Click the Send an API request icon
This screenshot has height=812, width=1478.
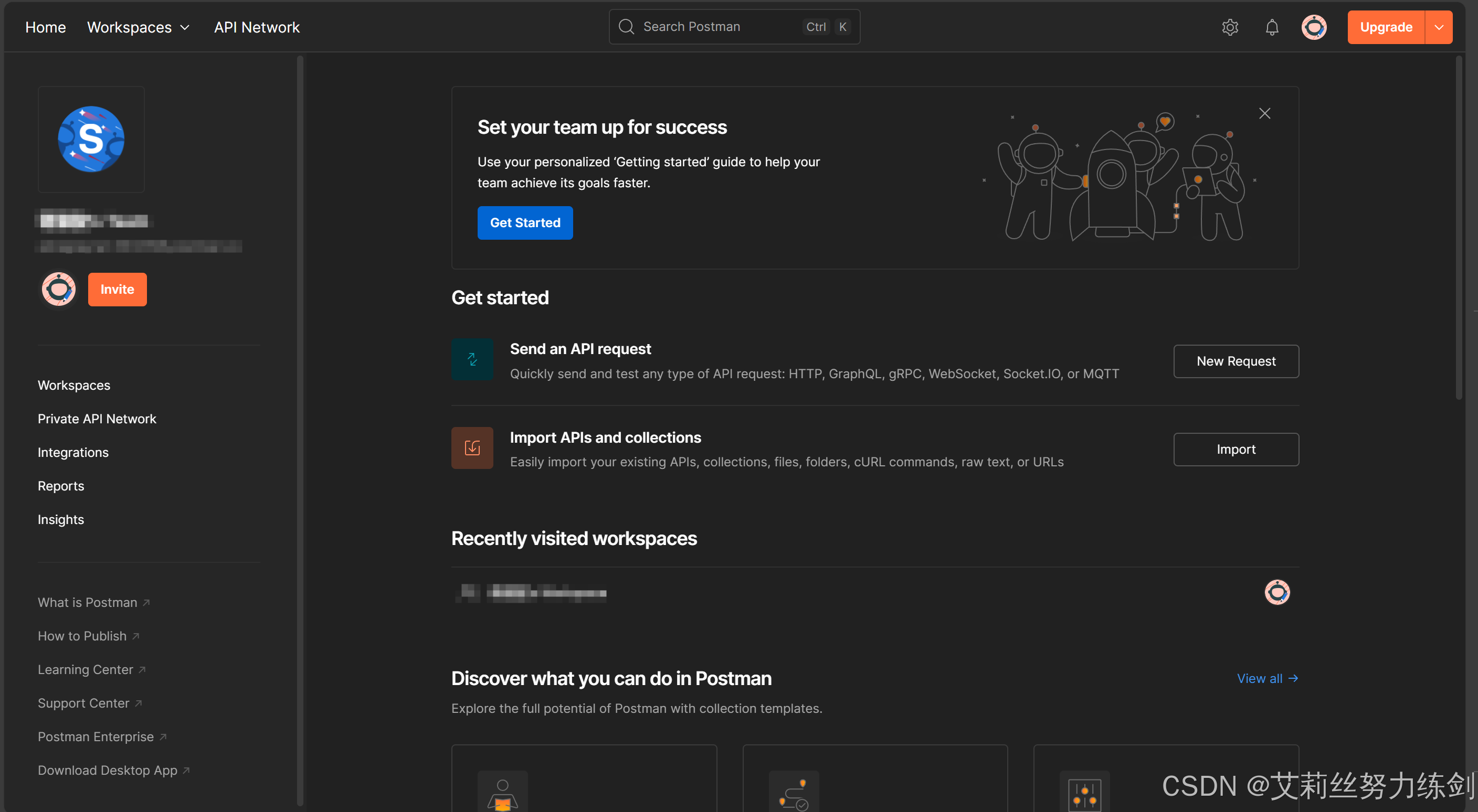[x=472, y=359]
